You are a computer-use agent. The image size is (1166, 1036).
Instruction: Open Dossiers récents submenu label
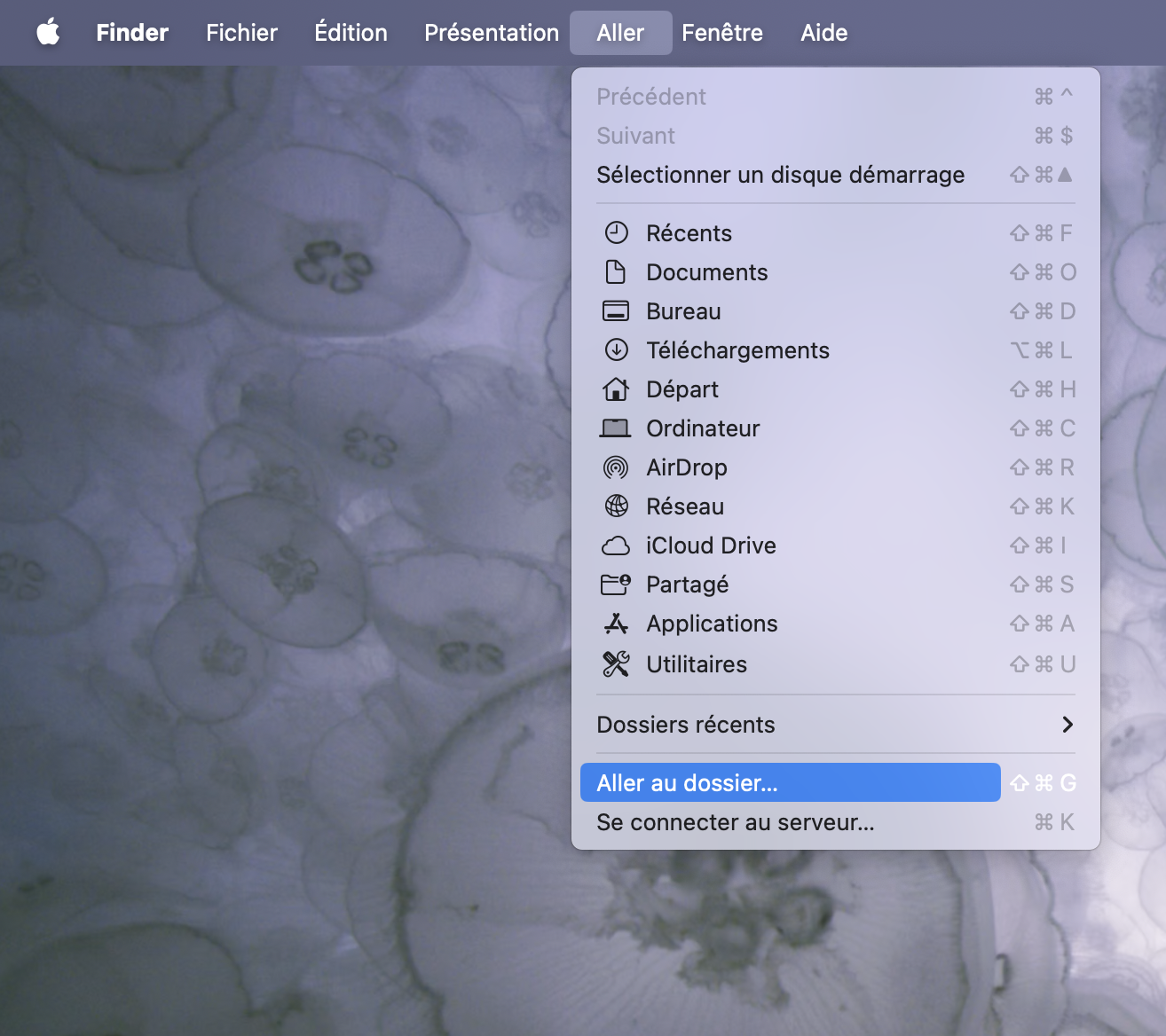tap(686, 725)
